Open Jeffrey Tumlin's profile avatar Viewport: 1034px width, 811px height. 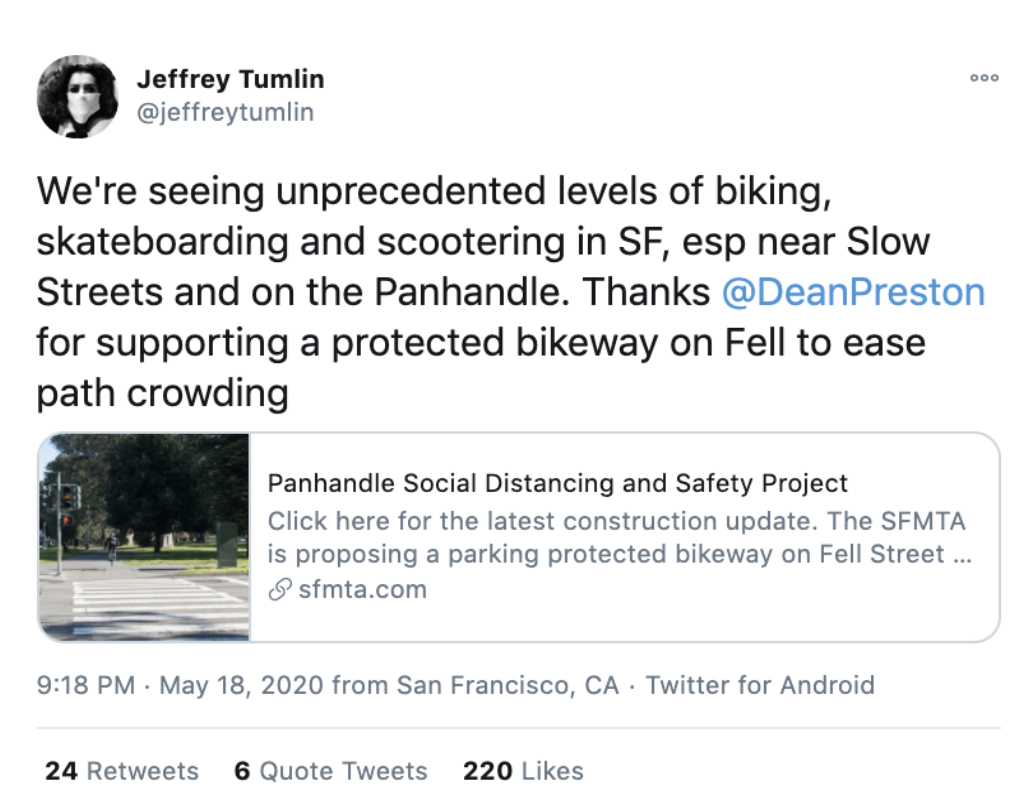pos(78,96)
